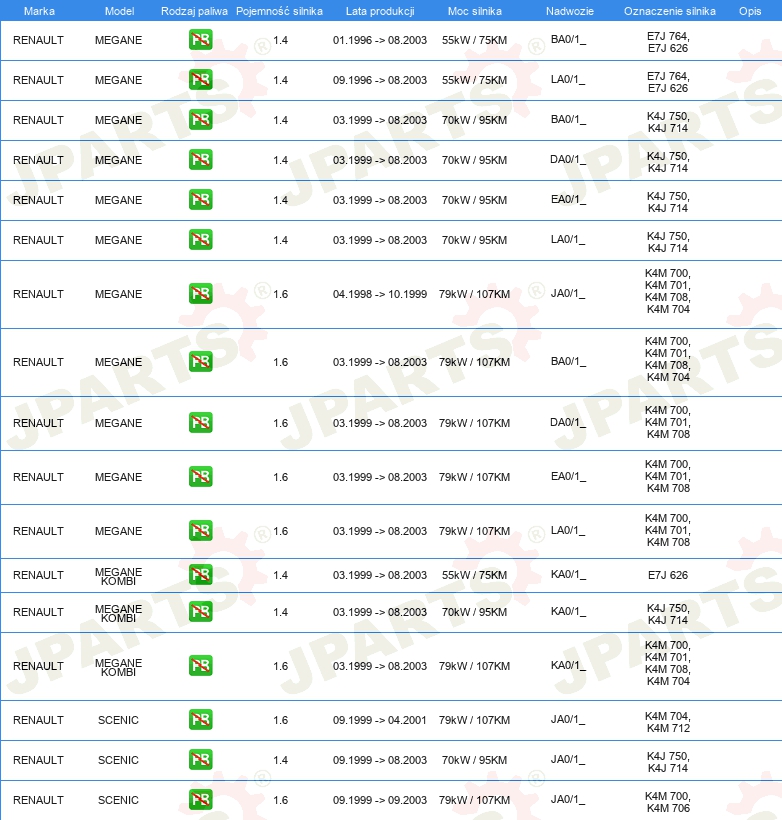Image resolution: width=782 pixels, height=820 pixels.
Task: Click the Oznaczenie silnika column header
Action: tap(670, 11)
